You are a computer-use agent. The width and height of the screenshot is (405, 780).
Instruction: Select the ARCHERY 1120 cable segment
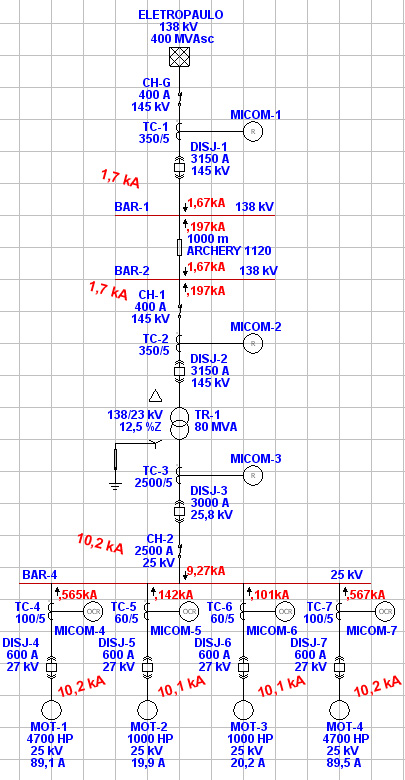[179, 247]
